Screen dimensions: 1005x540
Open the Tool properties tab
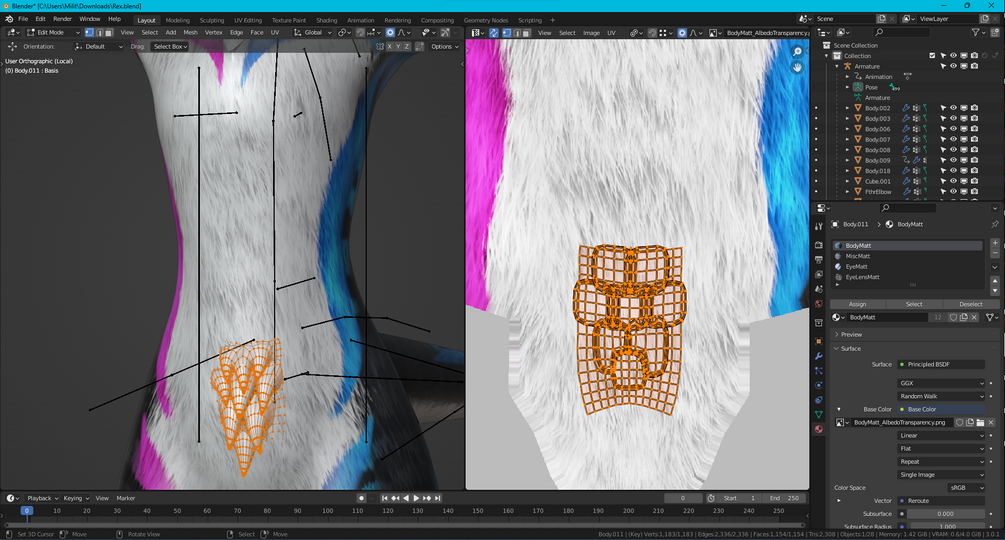point(818,226)
